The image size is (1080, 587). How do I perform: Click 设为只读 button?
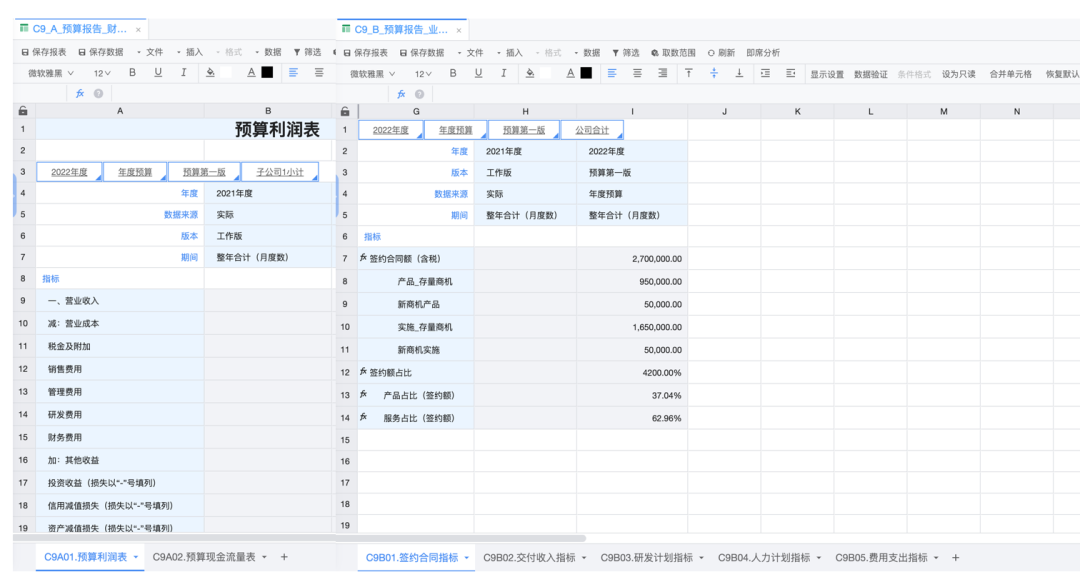959,74
